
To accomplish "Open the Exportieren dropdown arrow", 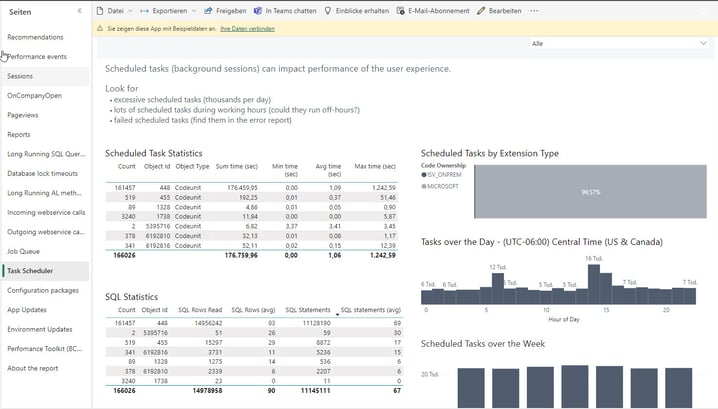I will (x=194, y=11).
